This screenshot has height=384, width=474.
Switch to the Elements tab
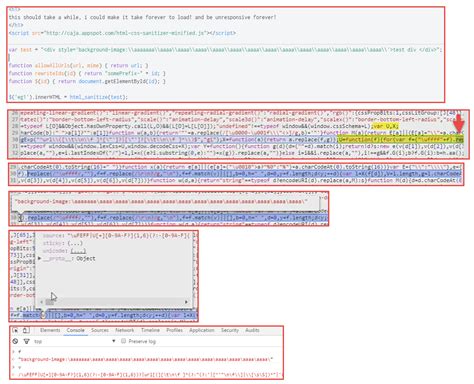(x=50, y=330)
